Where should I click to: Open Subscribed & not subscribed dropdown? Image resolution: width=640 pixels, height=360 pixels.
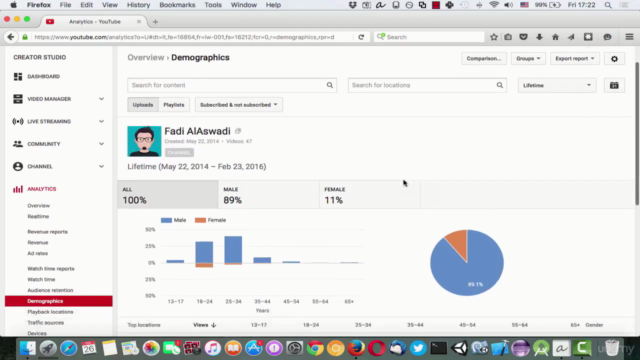tap(239, 105)
